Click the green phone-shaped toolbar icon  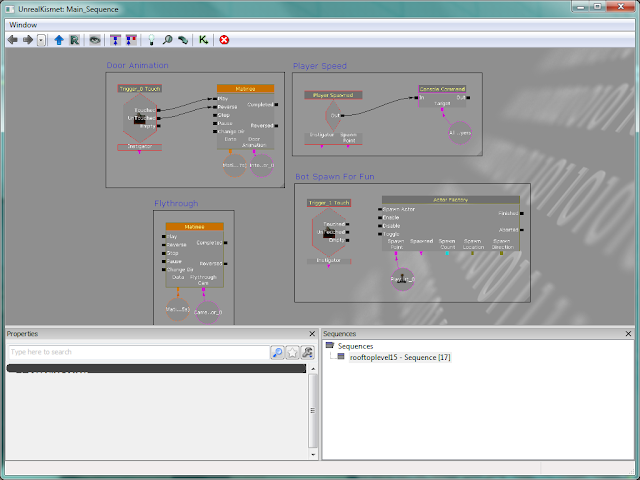point(183,40)
